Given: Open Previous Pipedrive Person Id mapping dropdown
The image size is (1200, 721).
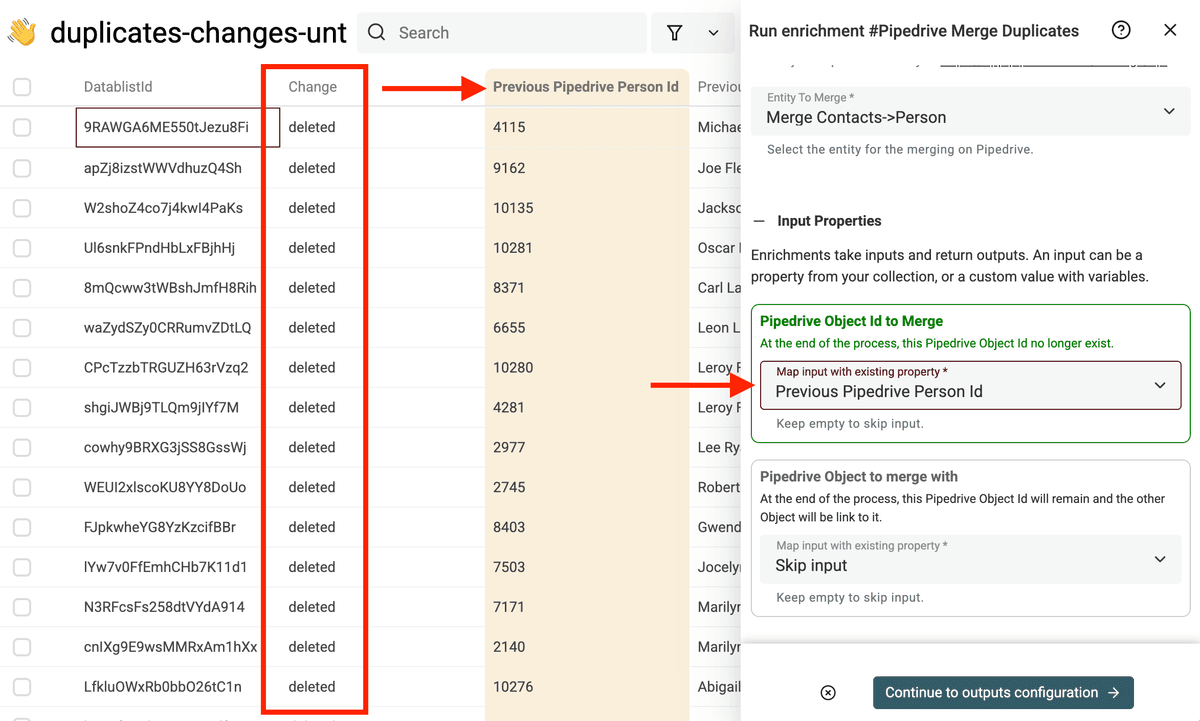Looking at the screenshot, I should [970, 385].
